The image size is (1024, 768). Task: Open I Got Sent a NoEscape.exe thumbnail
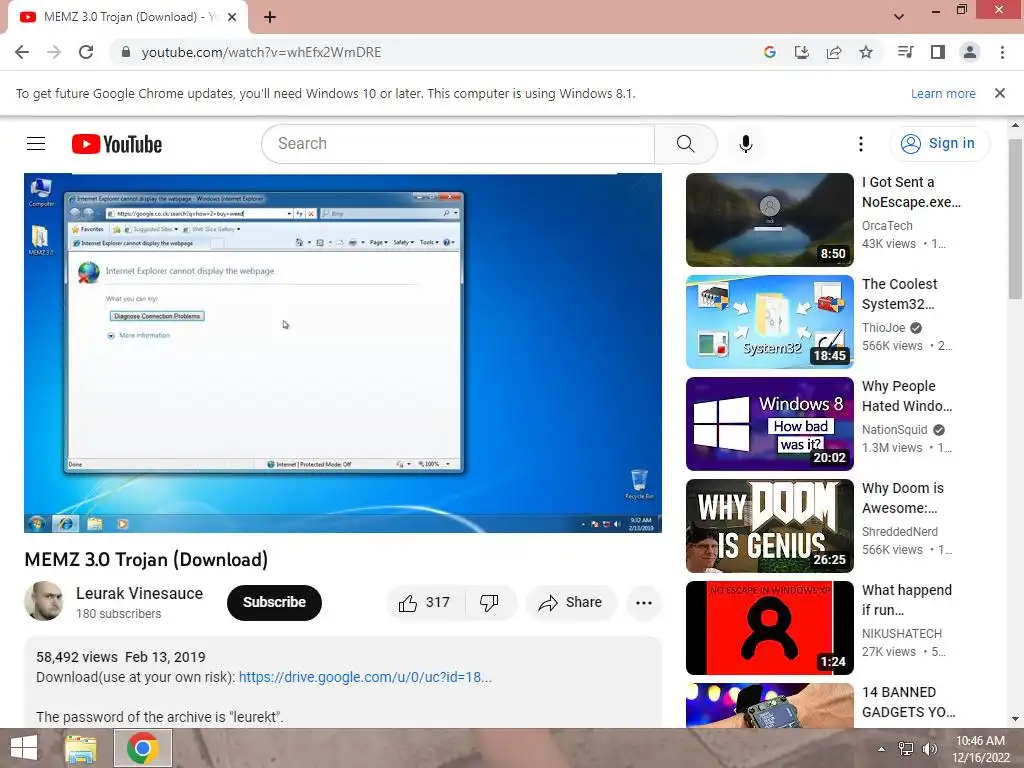coord(769,220)
